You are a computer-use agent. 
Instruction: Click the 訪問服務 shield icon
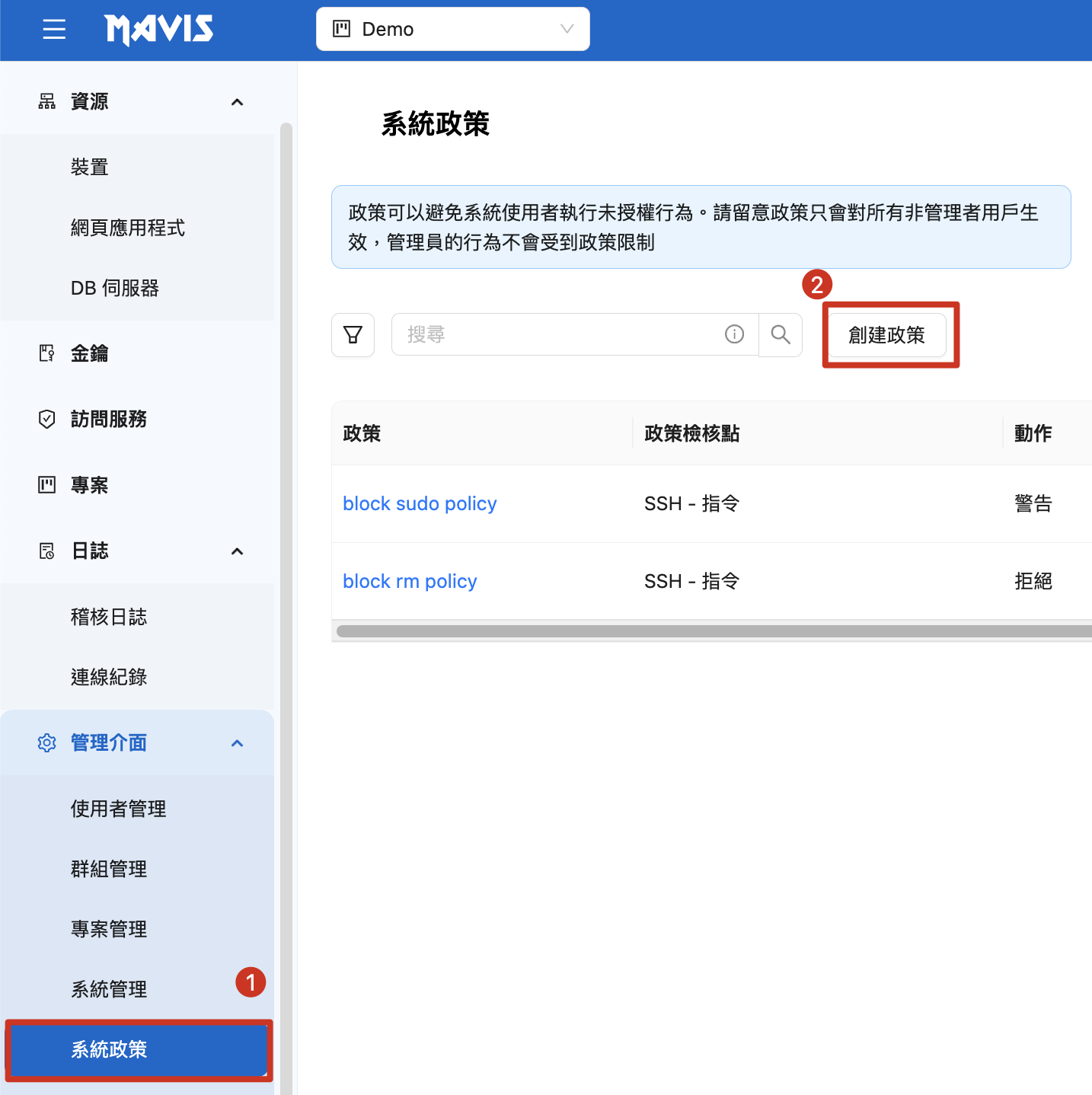47,419
